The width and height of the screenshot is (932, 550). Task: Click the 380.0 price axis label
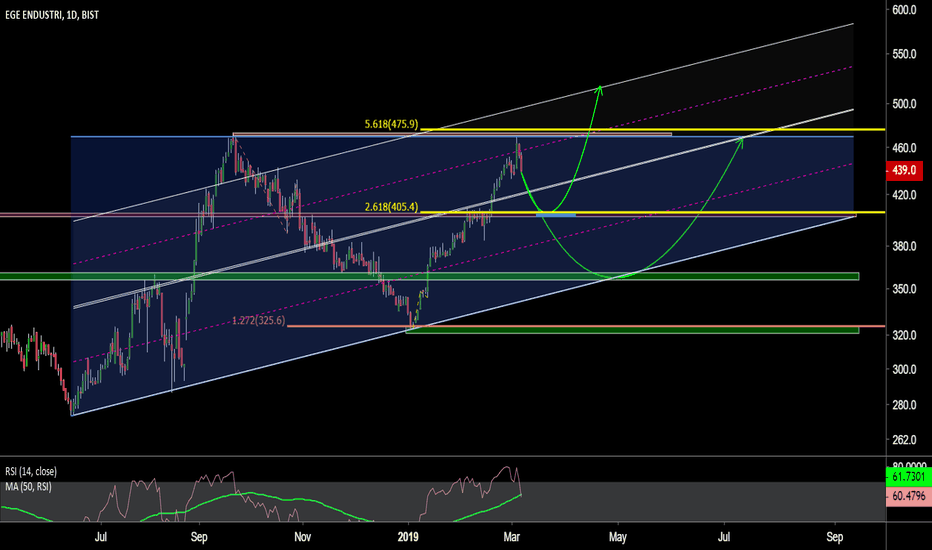coord(904,246)
